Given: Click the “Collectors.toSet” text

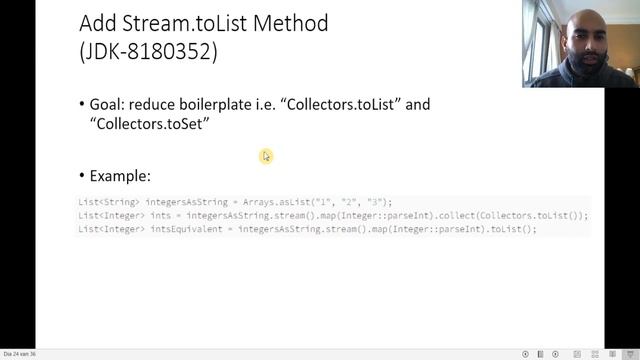Looking at the screenshot, I should (149, 124).
